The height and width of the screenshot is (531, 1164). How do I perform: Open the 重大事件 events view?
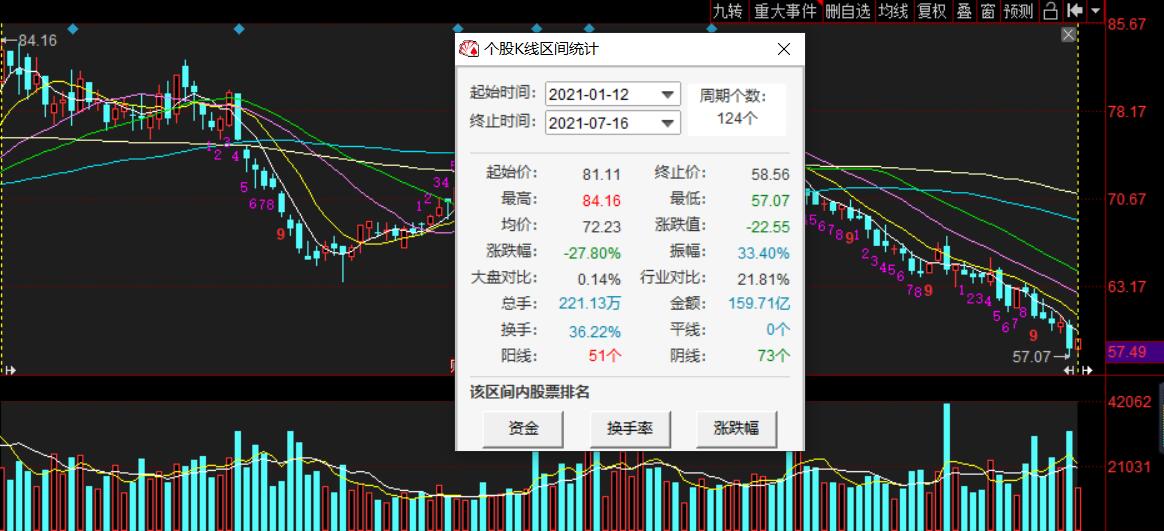click(785, 10)
